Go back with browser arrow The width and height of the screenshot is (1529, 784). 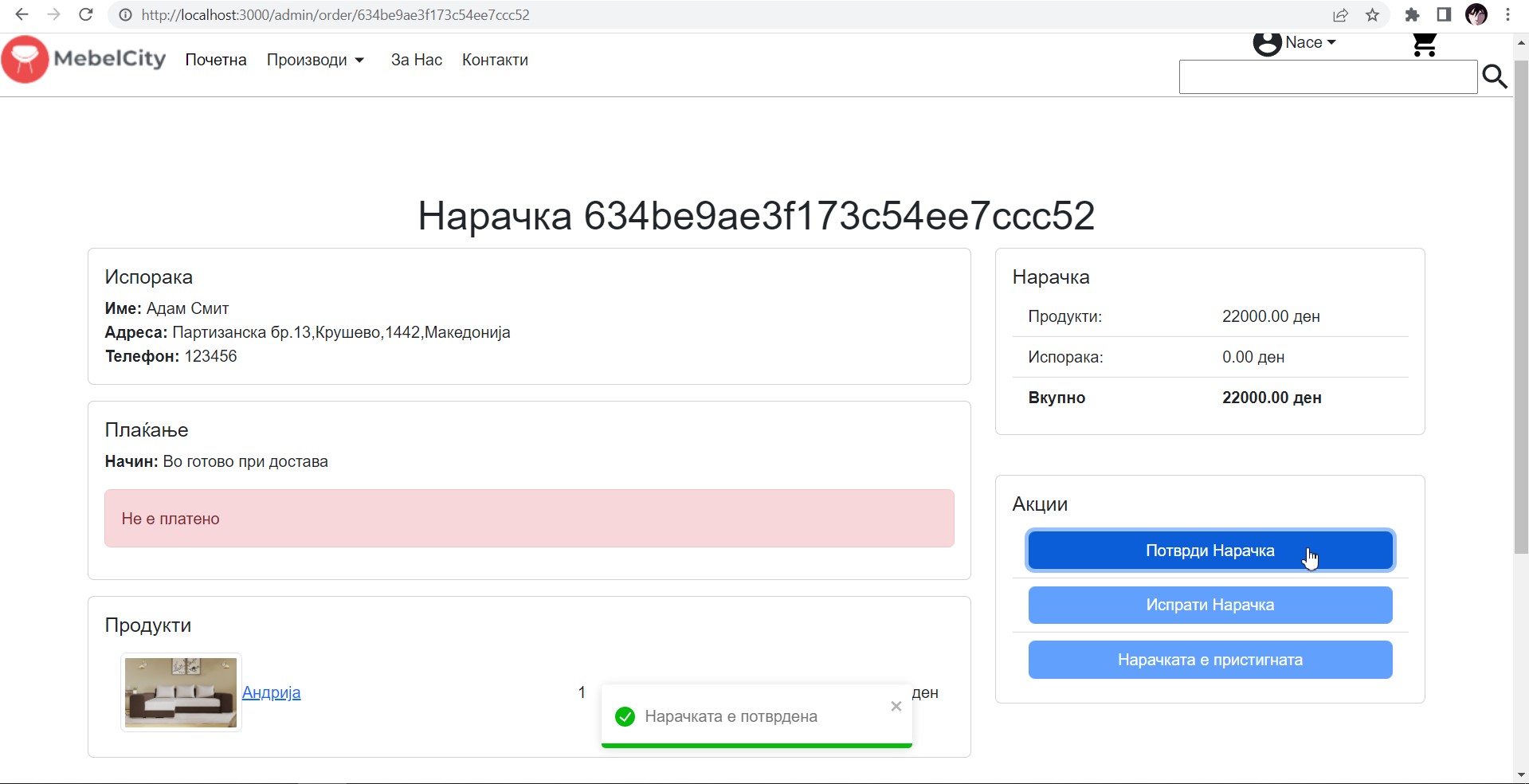point(22,15)
